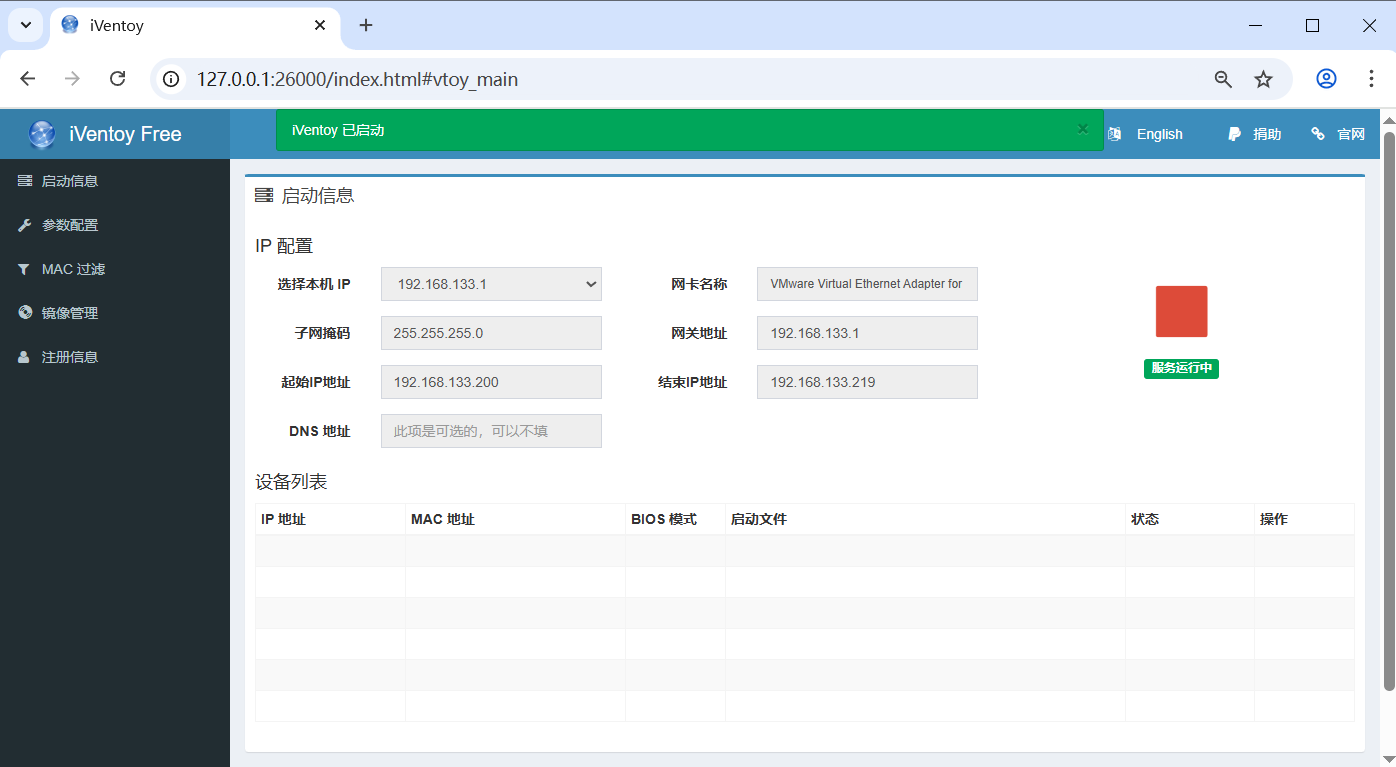This screenshot has height=767, width=1396.
Task: Open the 选择本机 IP dropdown
Action: 491,284
